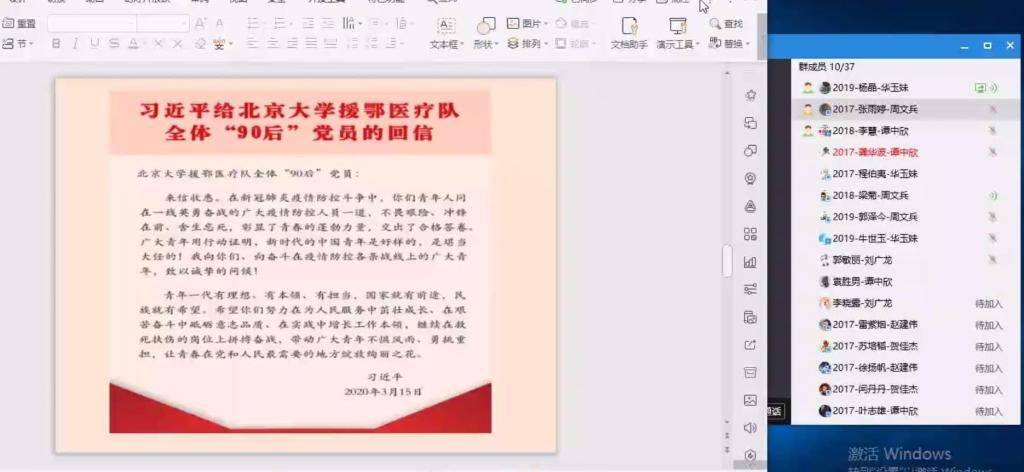Click the four-squares grid icon in side panel
The height and width of the screenshot is (472, 1024).
click(x=750, y=234)
